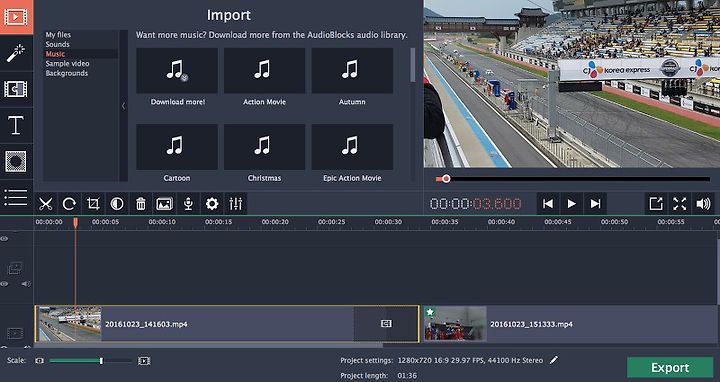Open the Import media tab icon
The height and width of the screenshot is (382, 720).
(x=16, y=17)
